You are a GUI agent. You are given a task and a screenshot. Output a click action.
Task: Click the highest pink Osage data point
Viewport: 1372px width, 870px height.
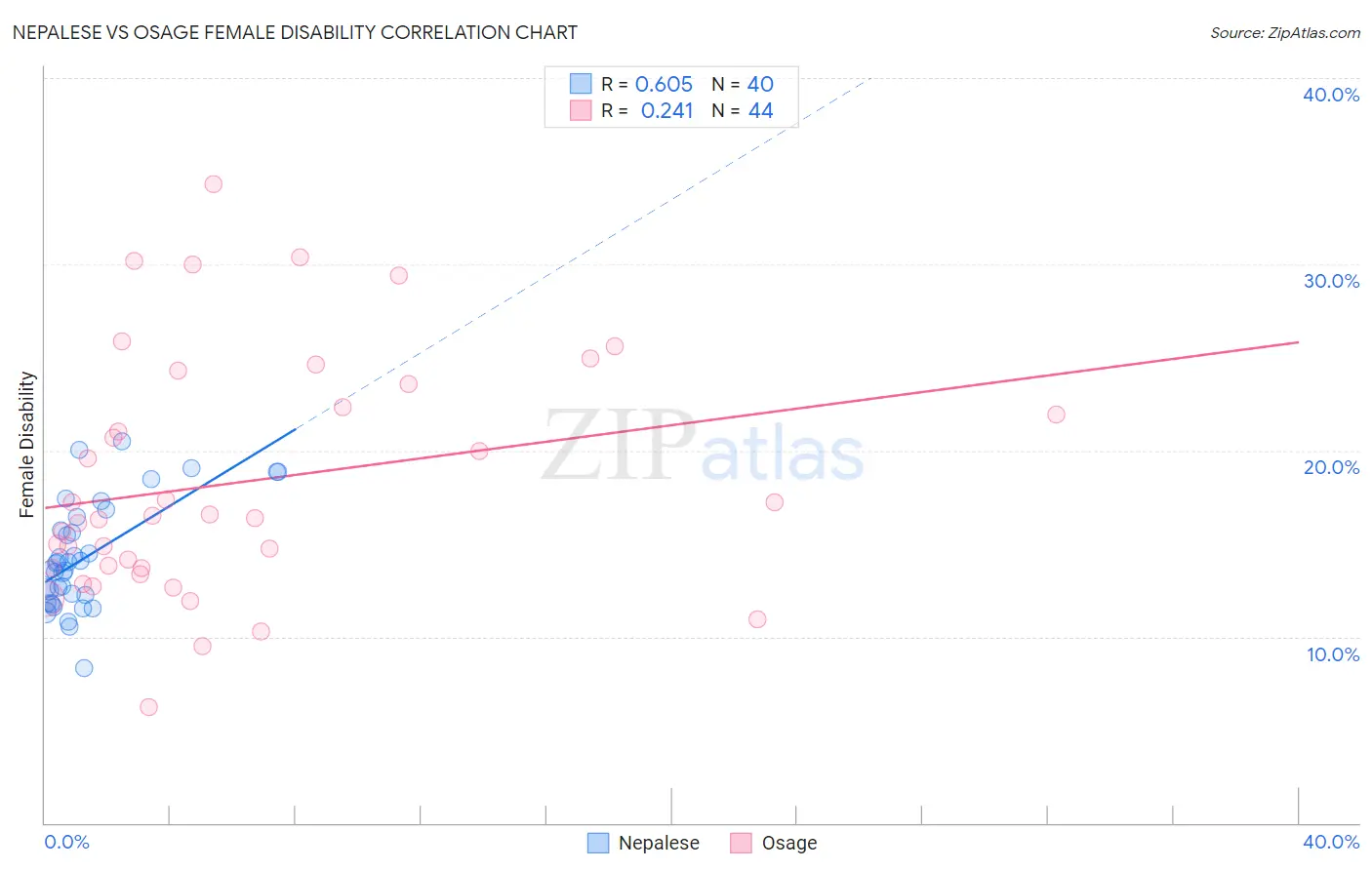coord(214,183)
